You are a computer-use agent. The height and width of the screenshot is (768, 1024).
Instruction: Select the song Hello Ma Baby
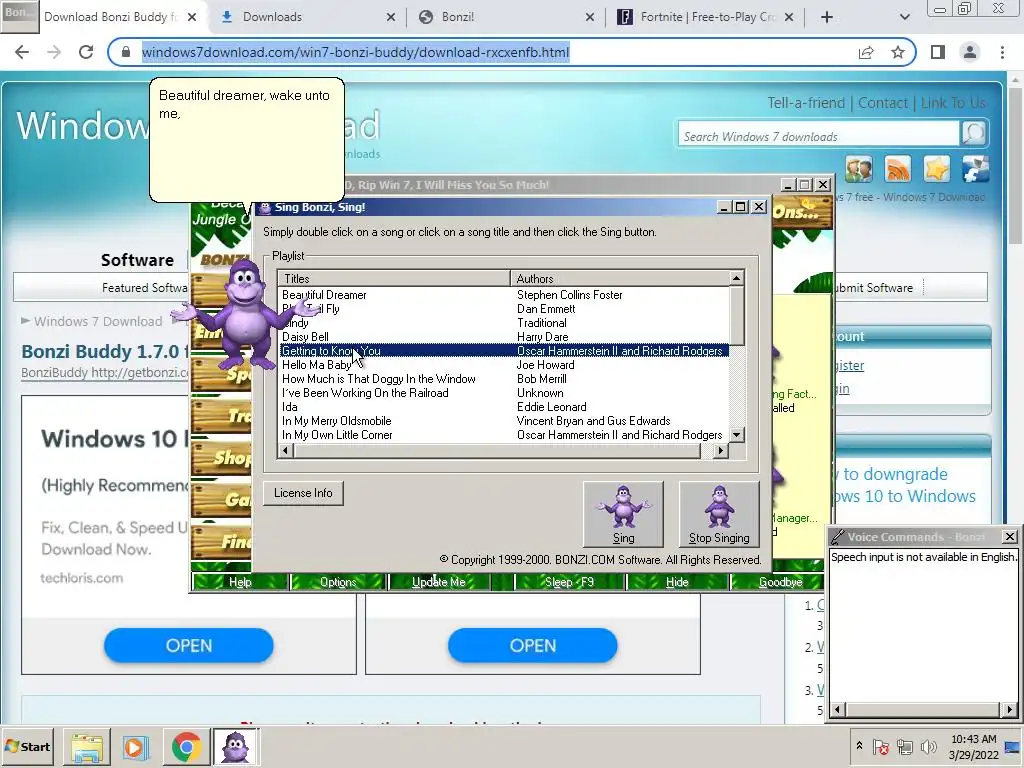pyautogui.click(x=316, y=365)
